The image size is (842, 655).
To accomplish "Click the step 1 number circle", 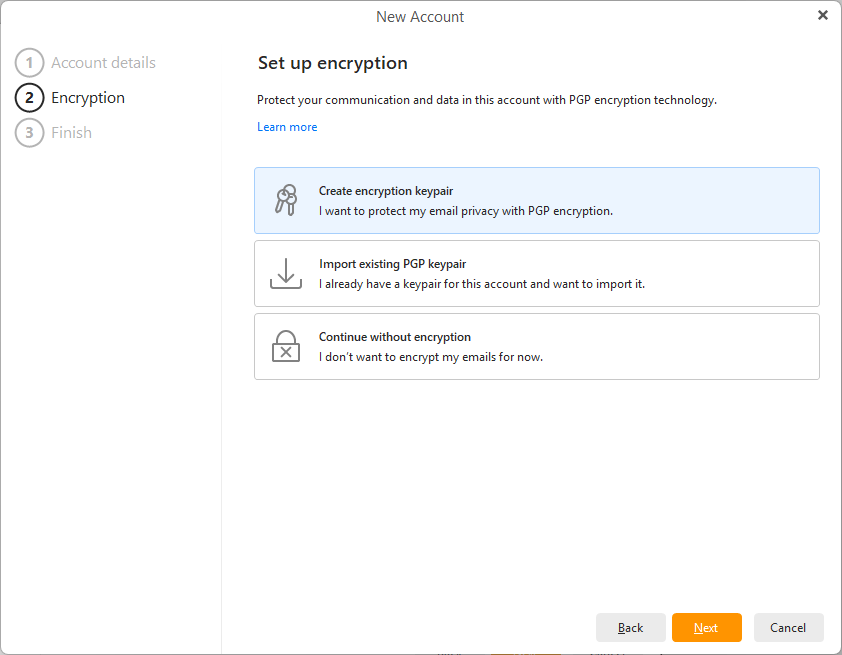I will (30, 63).
